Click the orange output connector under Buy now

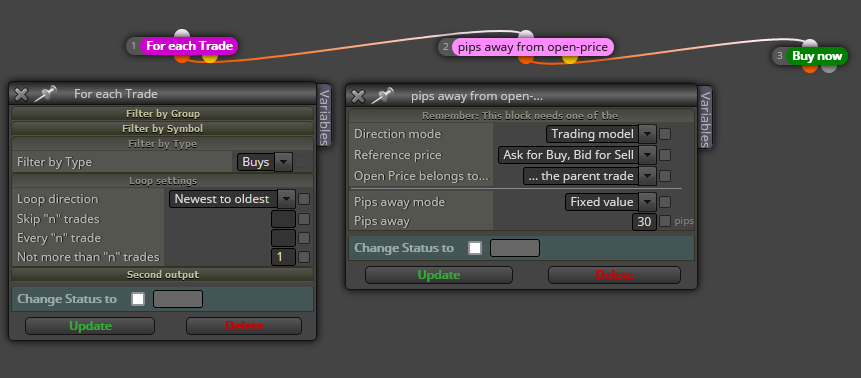tap(809, 67)
